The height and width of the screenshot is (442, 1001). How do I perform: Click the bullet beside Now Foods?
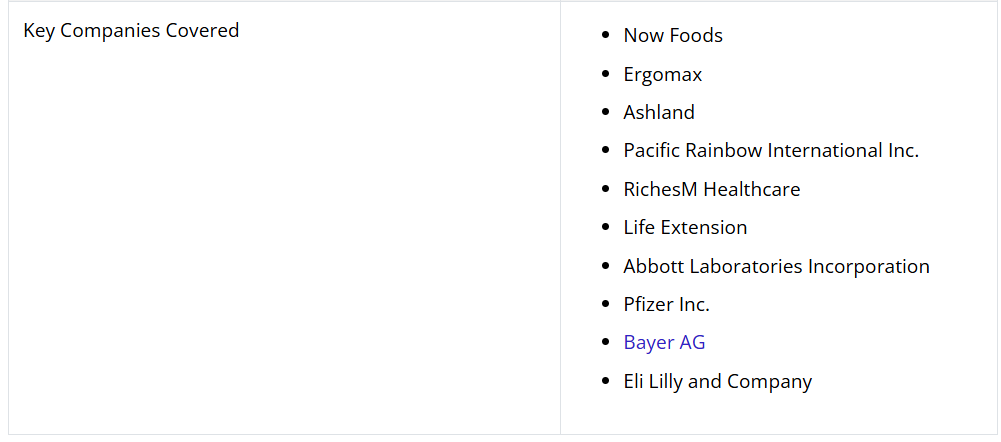click(605, 36)
